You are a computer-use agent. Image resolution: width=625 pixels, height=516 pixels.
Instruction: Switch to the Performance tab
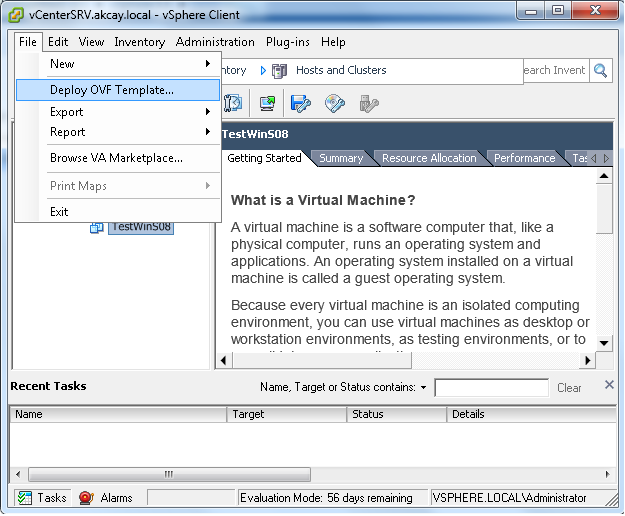pos(525,158)
